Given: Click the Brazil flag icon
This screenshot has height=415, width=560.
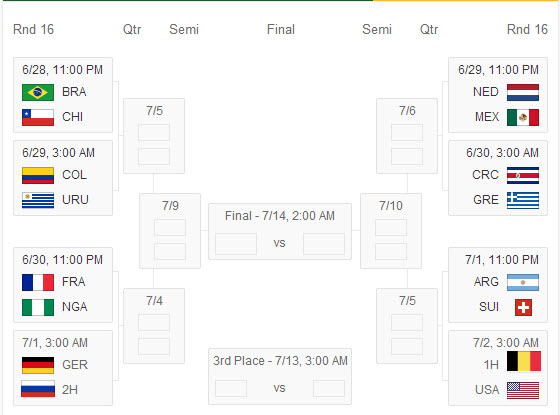Looking at the screenshot, I should (38, 92).
